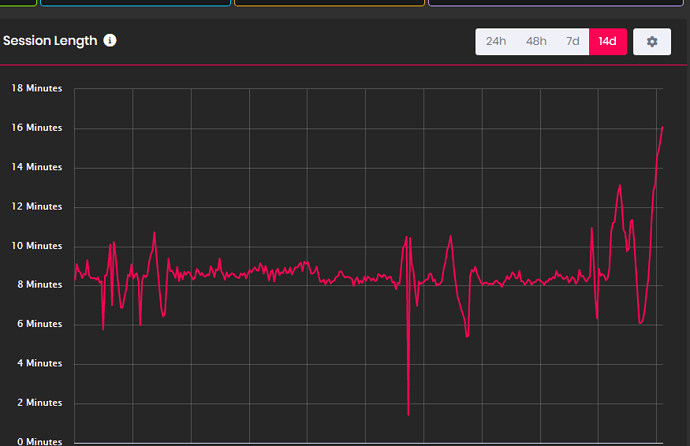Click the Session Length heading
The width and height of the screenshot is (690, 446).
point(50,41)
